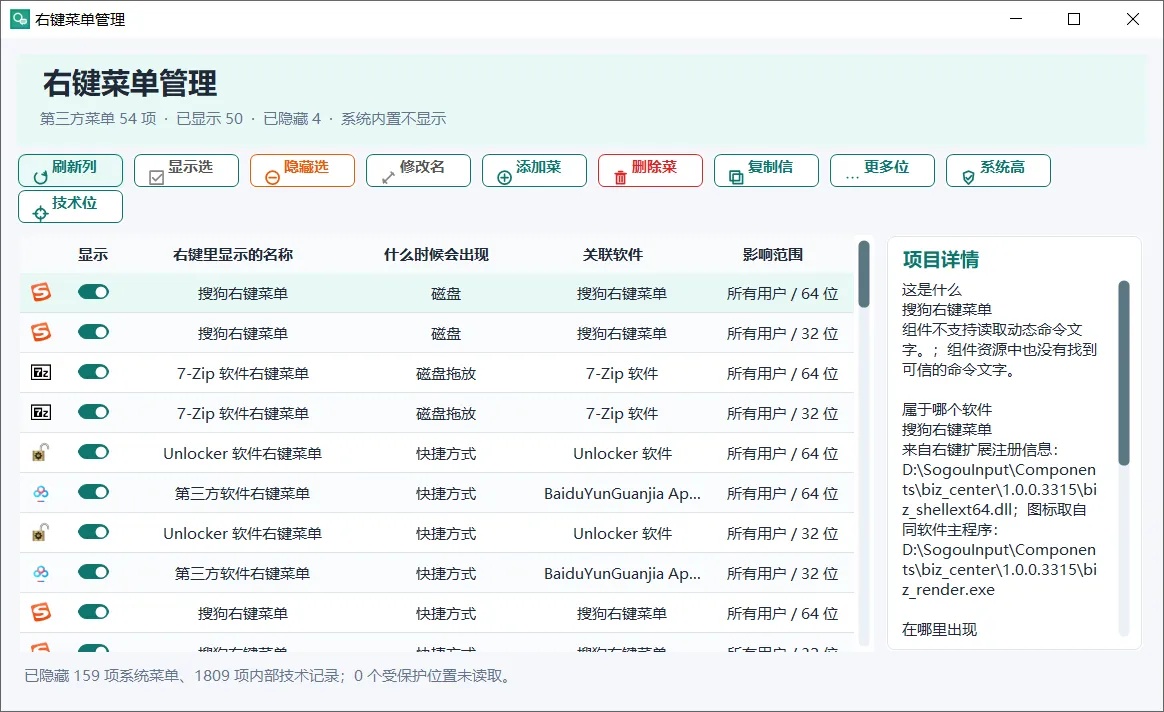Click the Unlocker padlock icon in 32 位 row
The height and width of the screenshot is (712, 1164).
point(41,532)
